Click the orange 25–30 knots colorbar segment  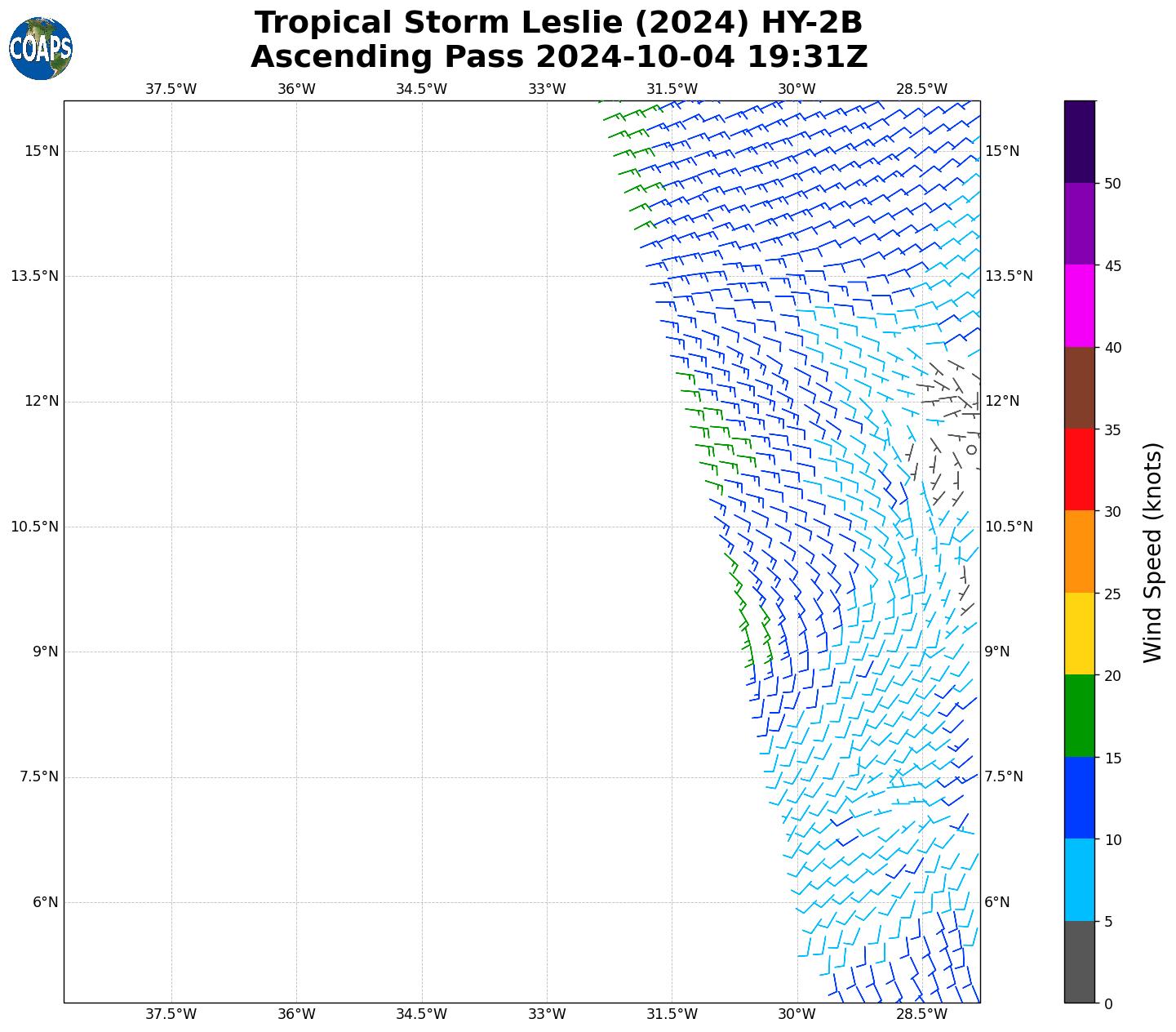[x=1079, y=551]
